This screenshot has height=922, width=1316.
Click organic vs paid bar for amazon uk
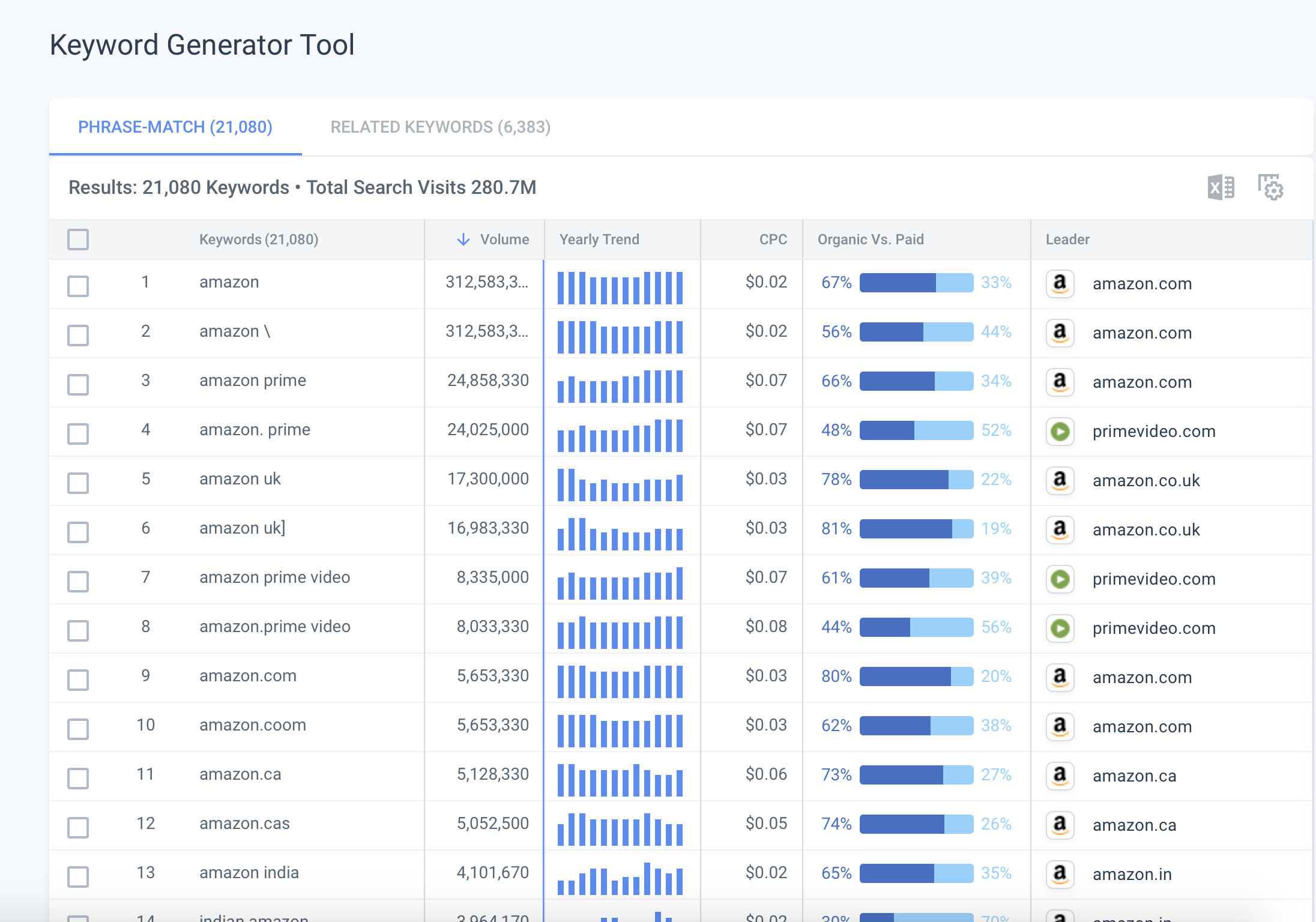(x=916, y=480)
